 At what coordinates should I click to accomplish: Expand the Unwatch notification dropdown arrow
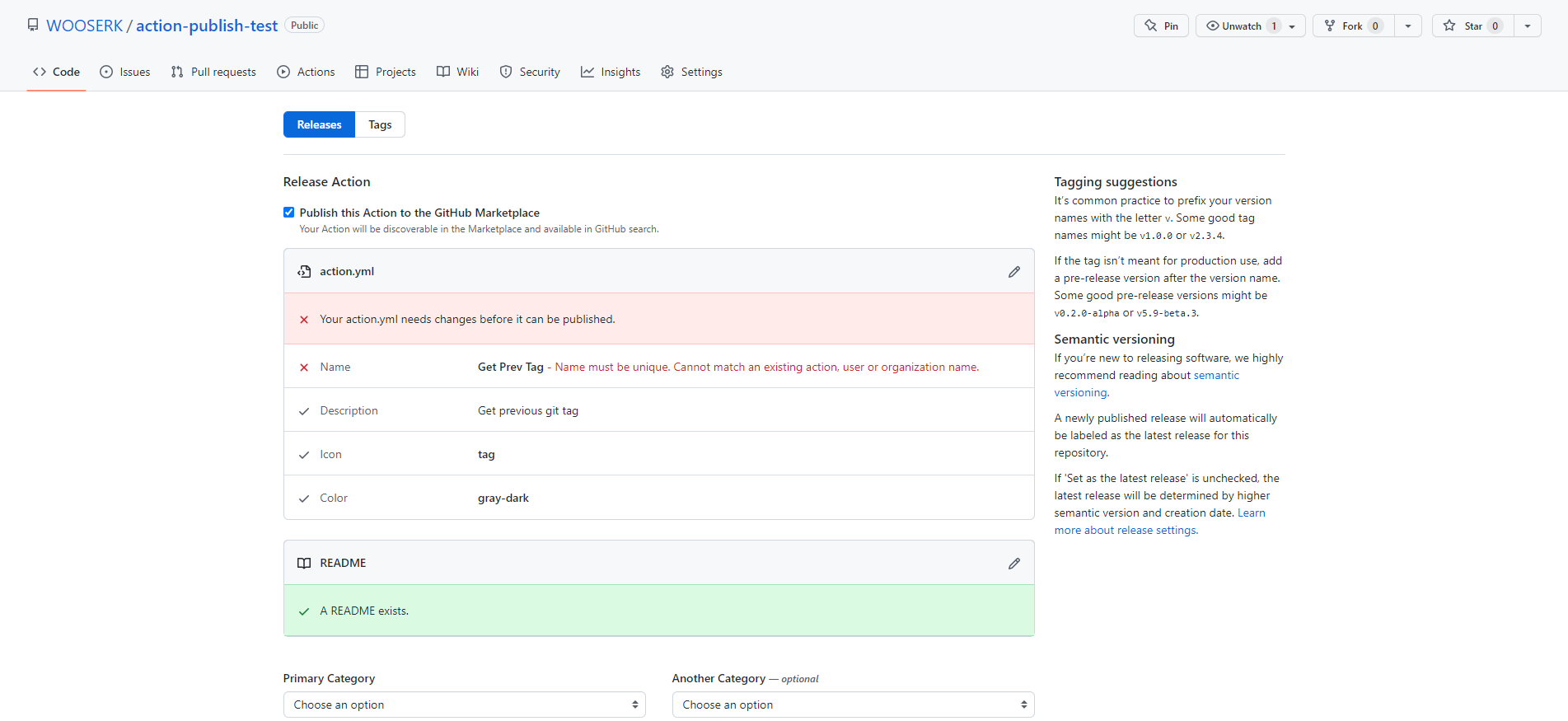[x=1292, y=26]
